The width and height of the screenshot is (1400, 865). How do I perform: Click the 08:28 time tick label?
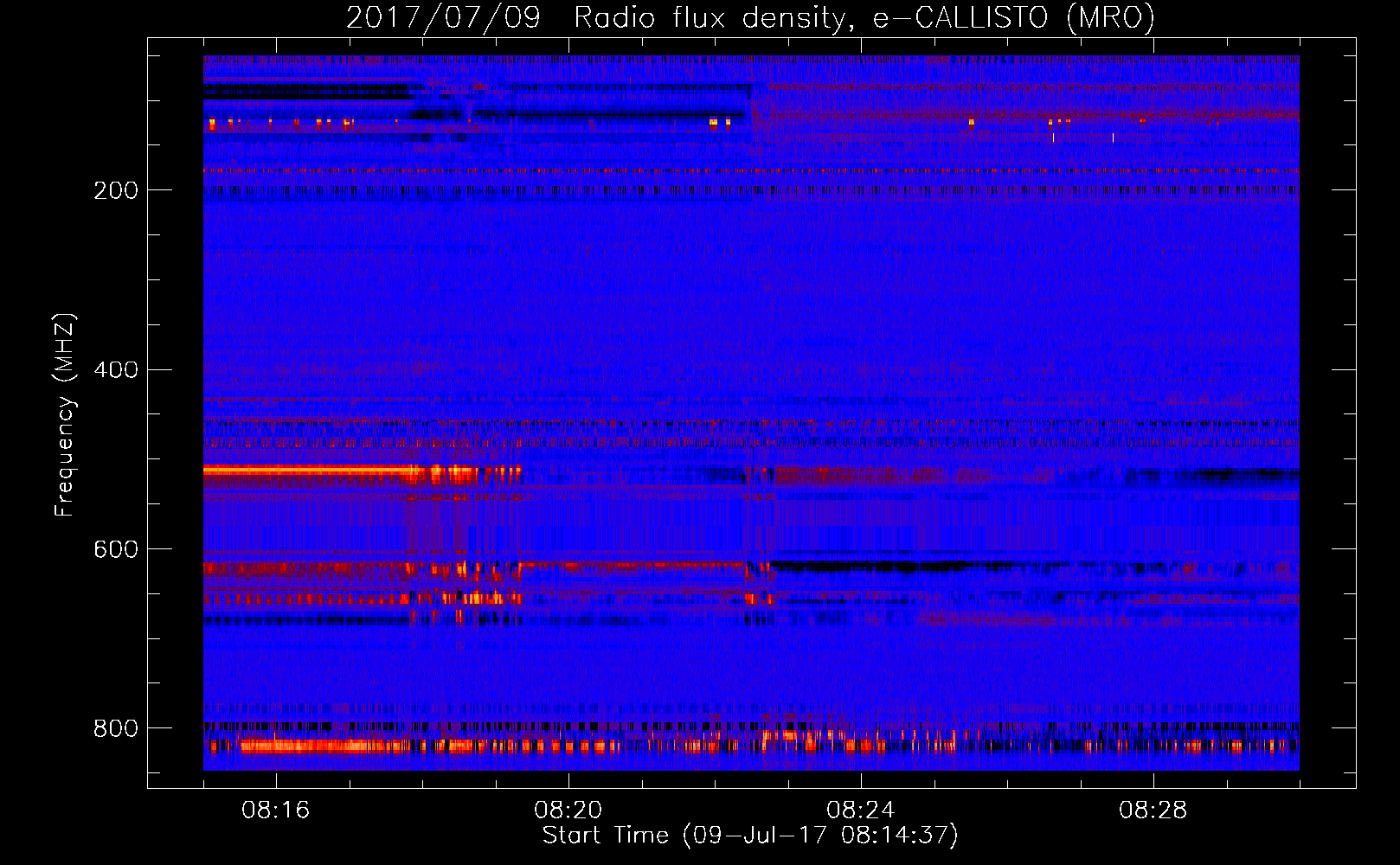(x=1153, y=811)
